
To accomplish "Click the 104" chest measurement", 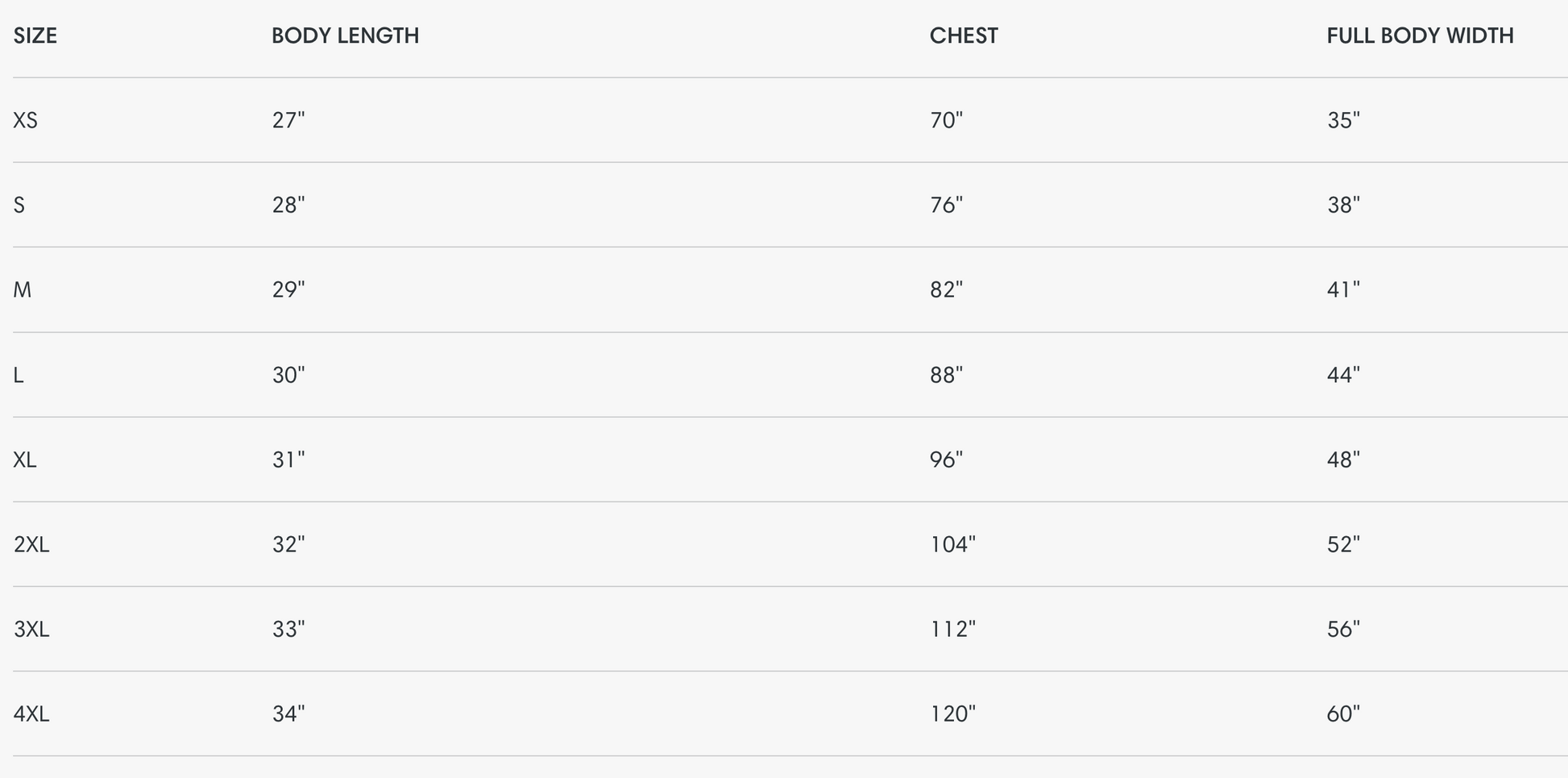I will 952,545.
